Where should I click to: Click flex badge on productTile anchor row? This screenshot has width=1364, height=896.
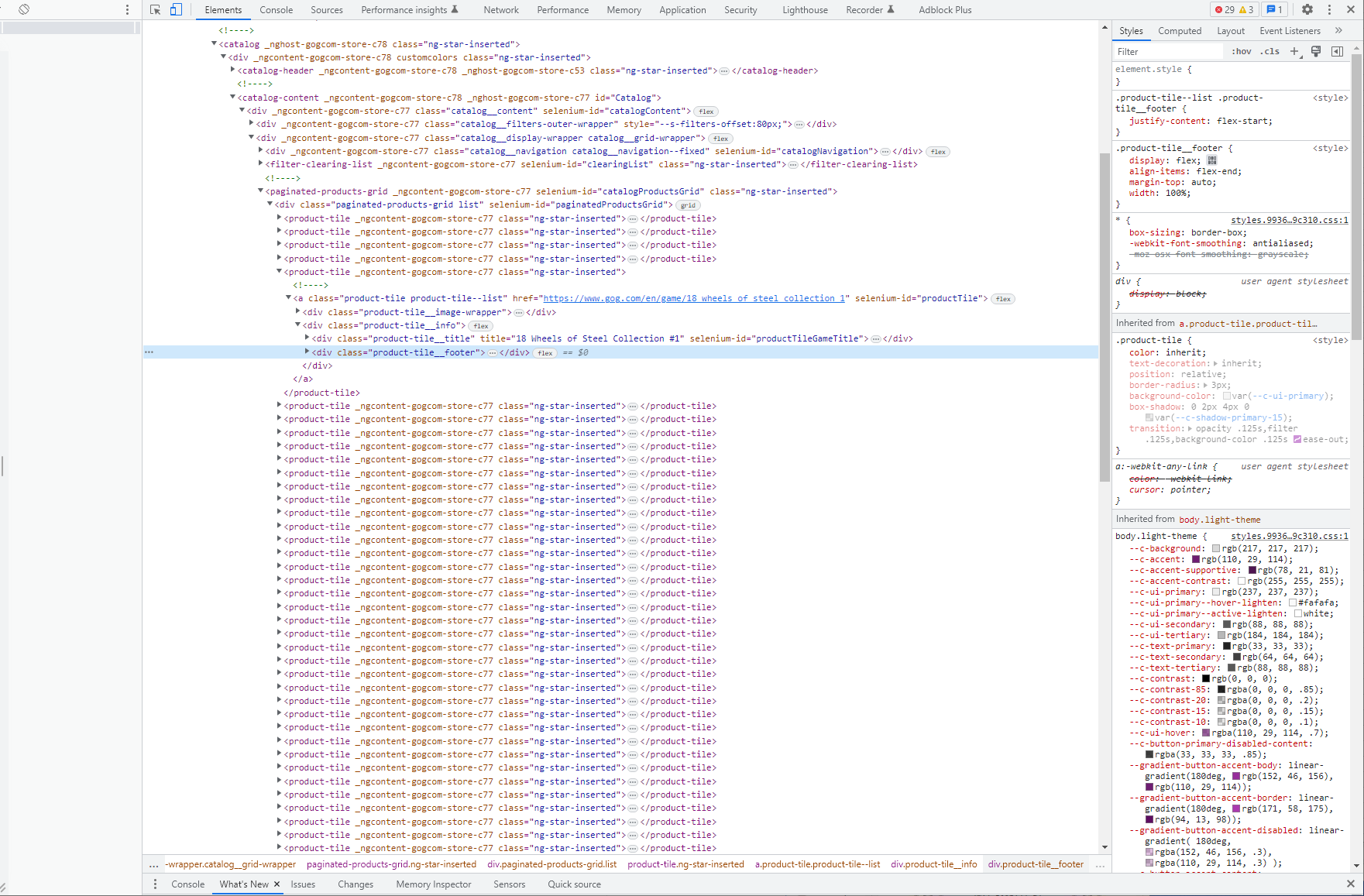click(x=1003, y=299)
